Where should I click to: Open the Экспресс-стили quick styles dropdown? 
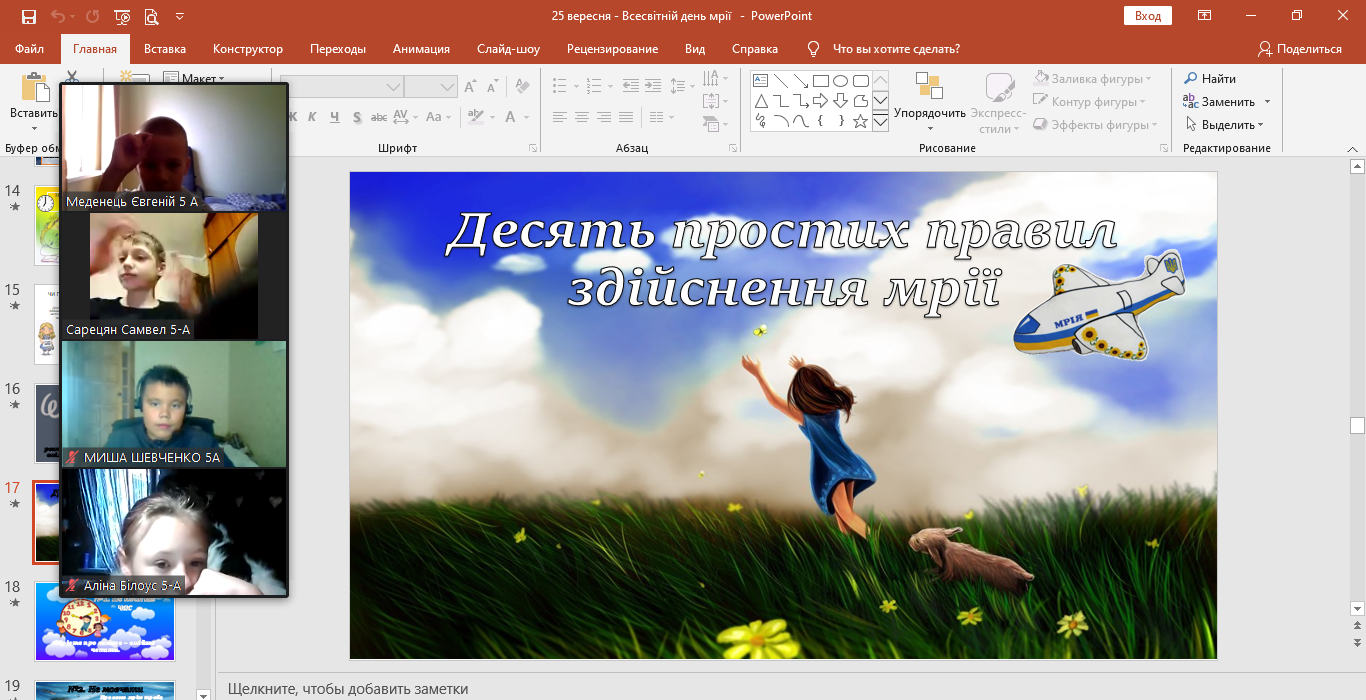click(998, 102)
